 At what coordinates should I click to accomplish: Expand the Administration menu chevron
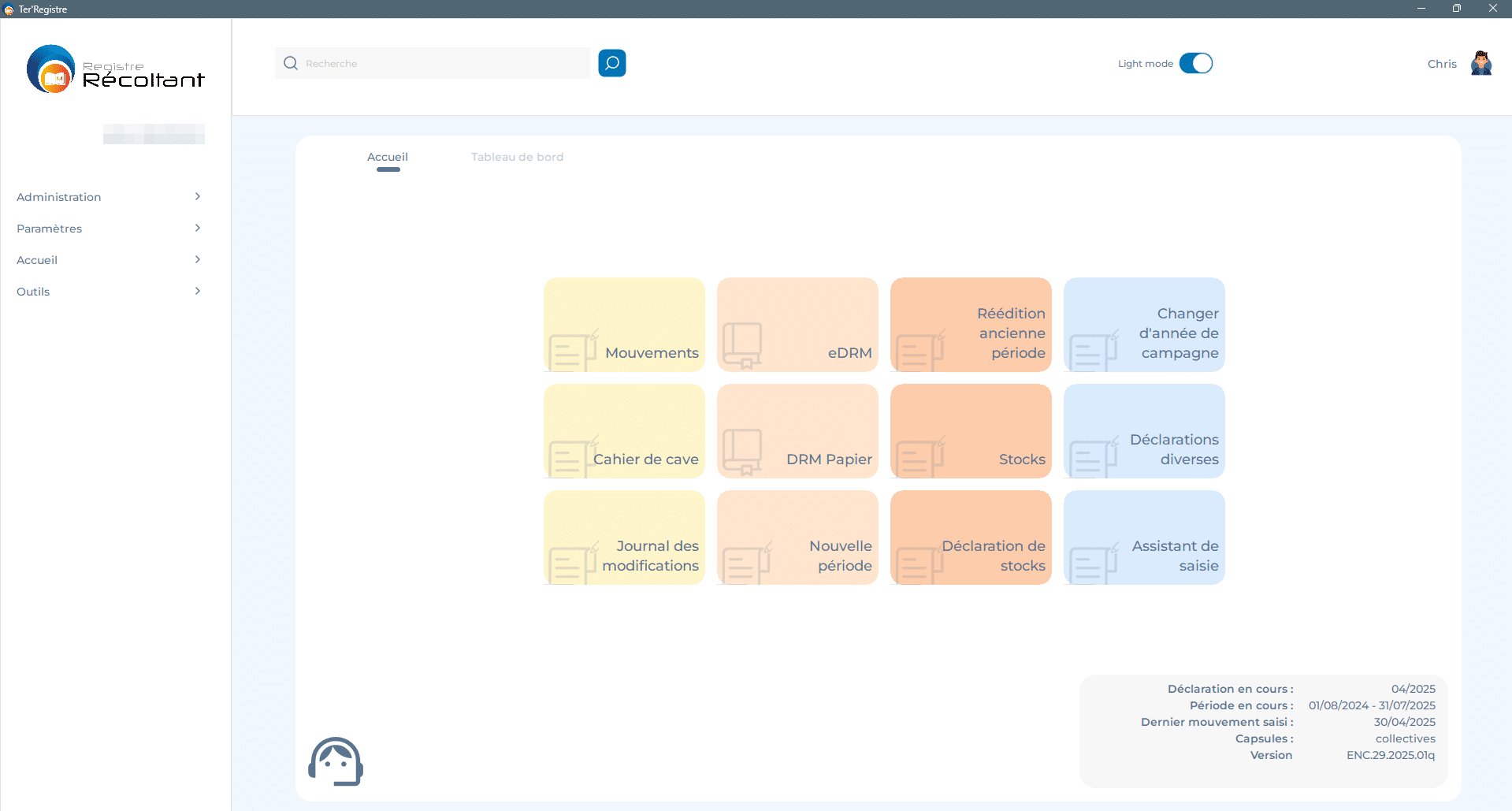point(197,196)
